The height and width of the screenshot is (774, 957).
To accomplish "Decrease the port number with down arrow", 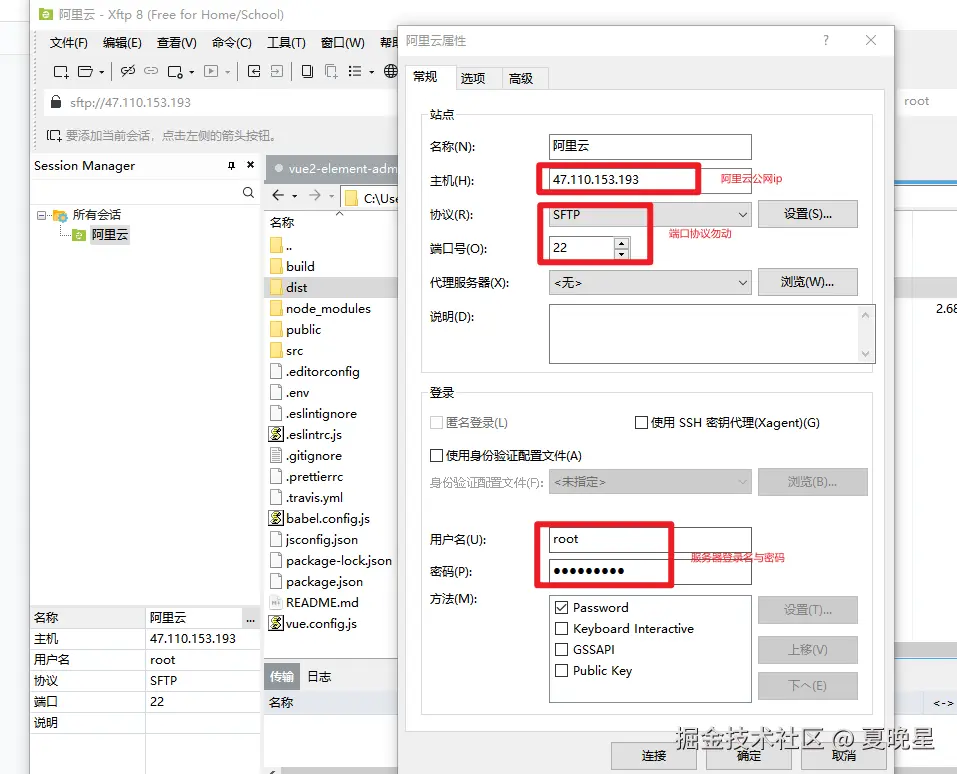I will [x=621, y=253].
